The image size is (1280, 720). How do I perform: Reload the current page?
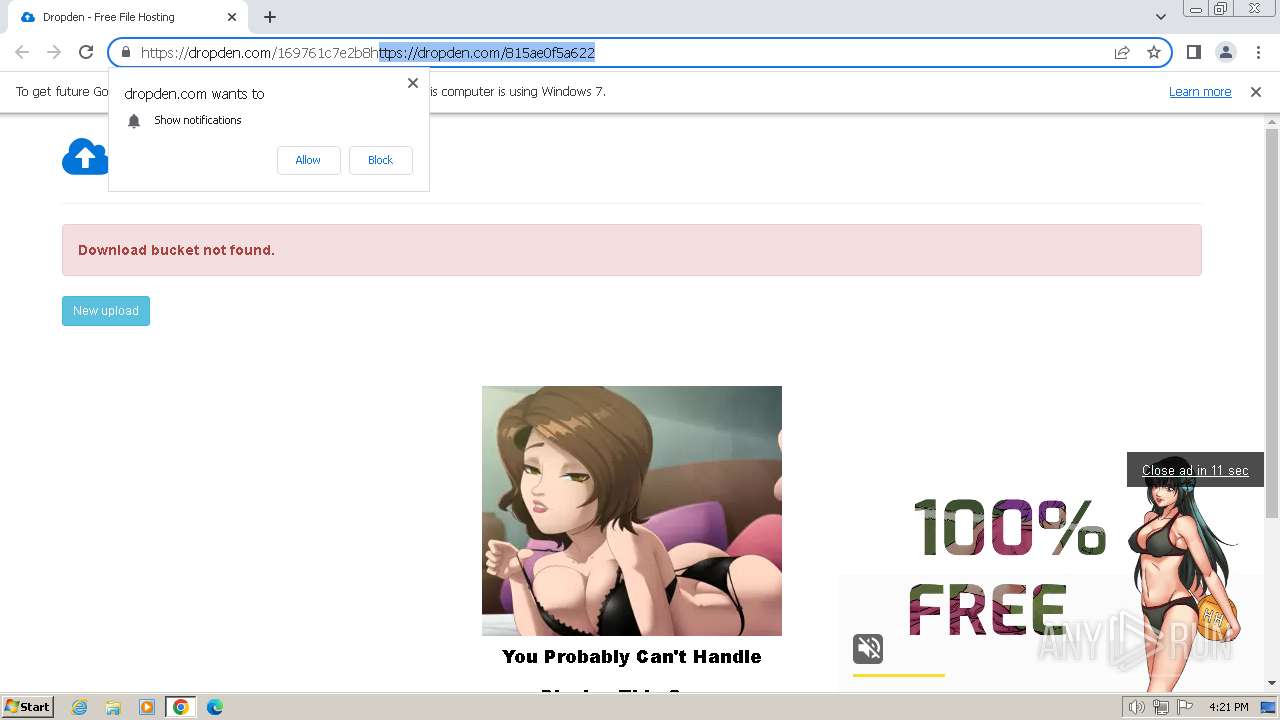pos(86,52)
